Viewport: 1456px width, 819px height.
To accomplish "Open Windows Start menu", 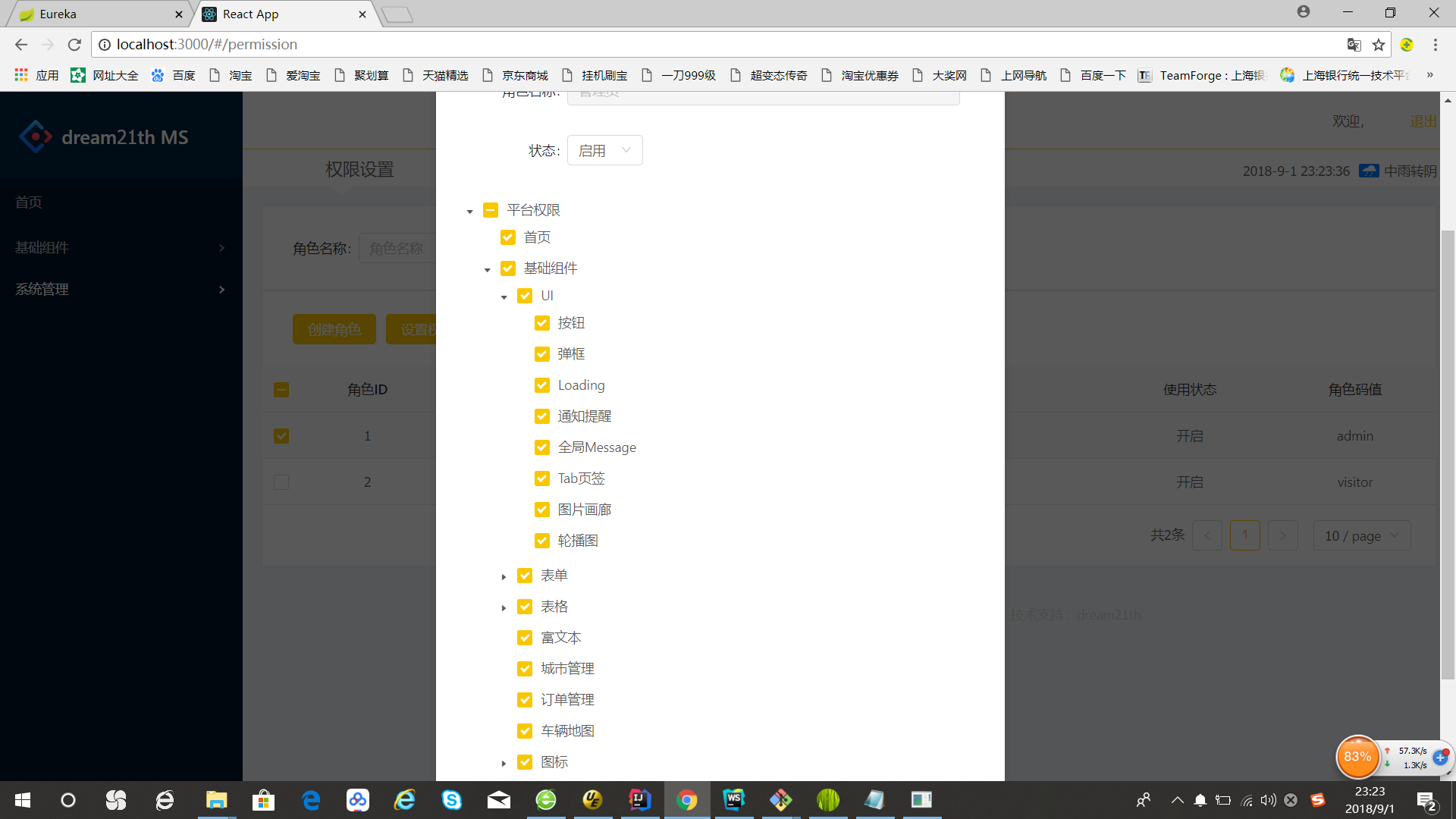I will 23,800.
